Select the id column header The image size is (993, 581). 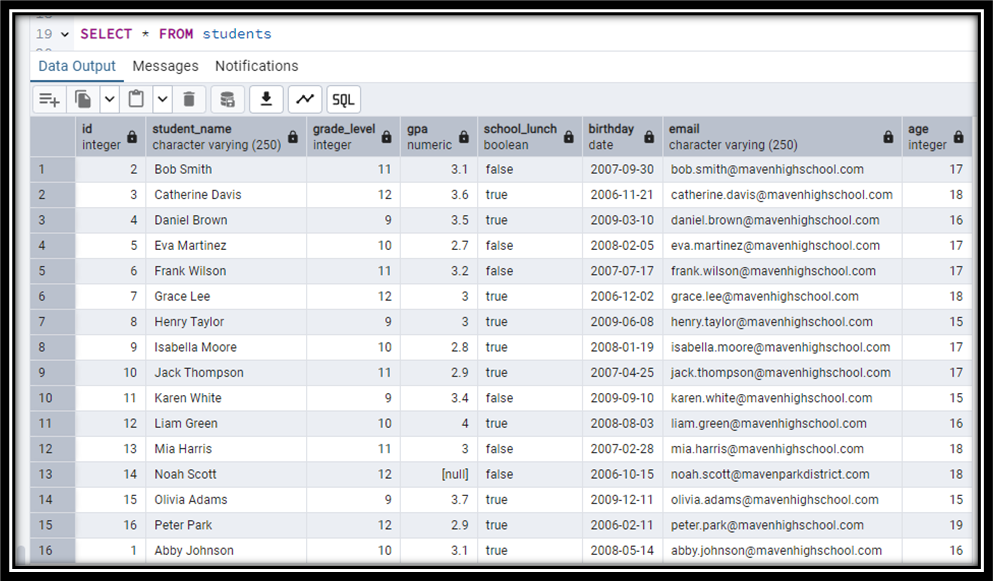click(x=110, y=137)
